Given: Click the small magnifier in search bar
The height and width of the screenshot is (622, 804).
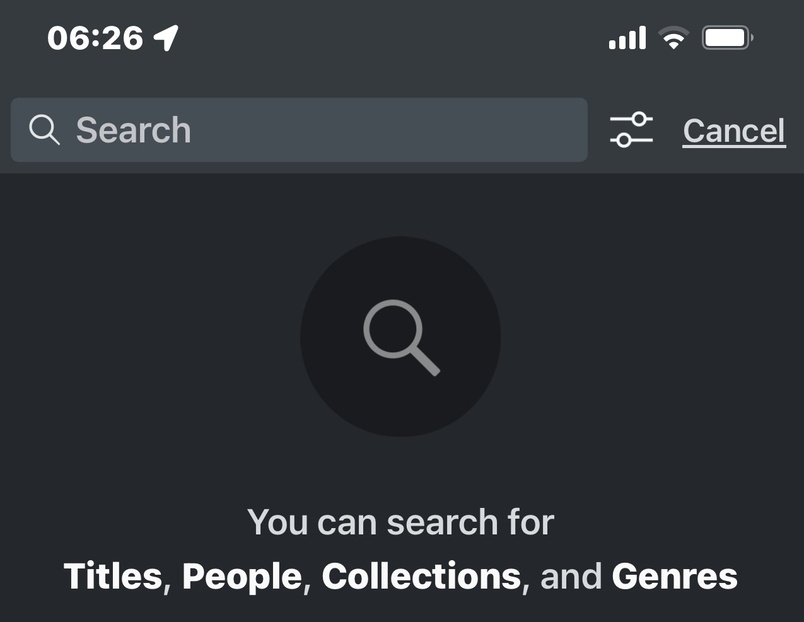Looking at the screenshot, I should (44, 130).
